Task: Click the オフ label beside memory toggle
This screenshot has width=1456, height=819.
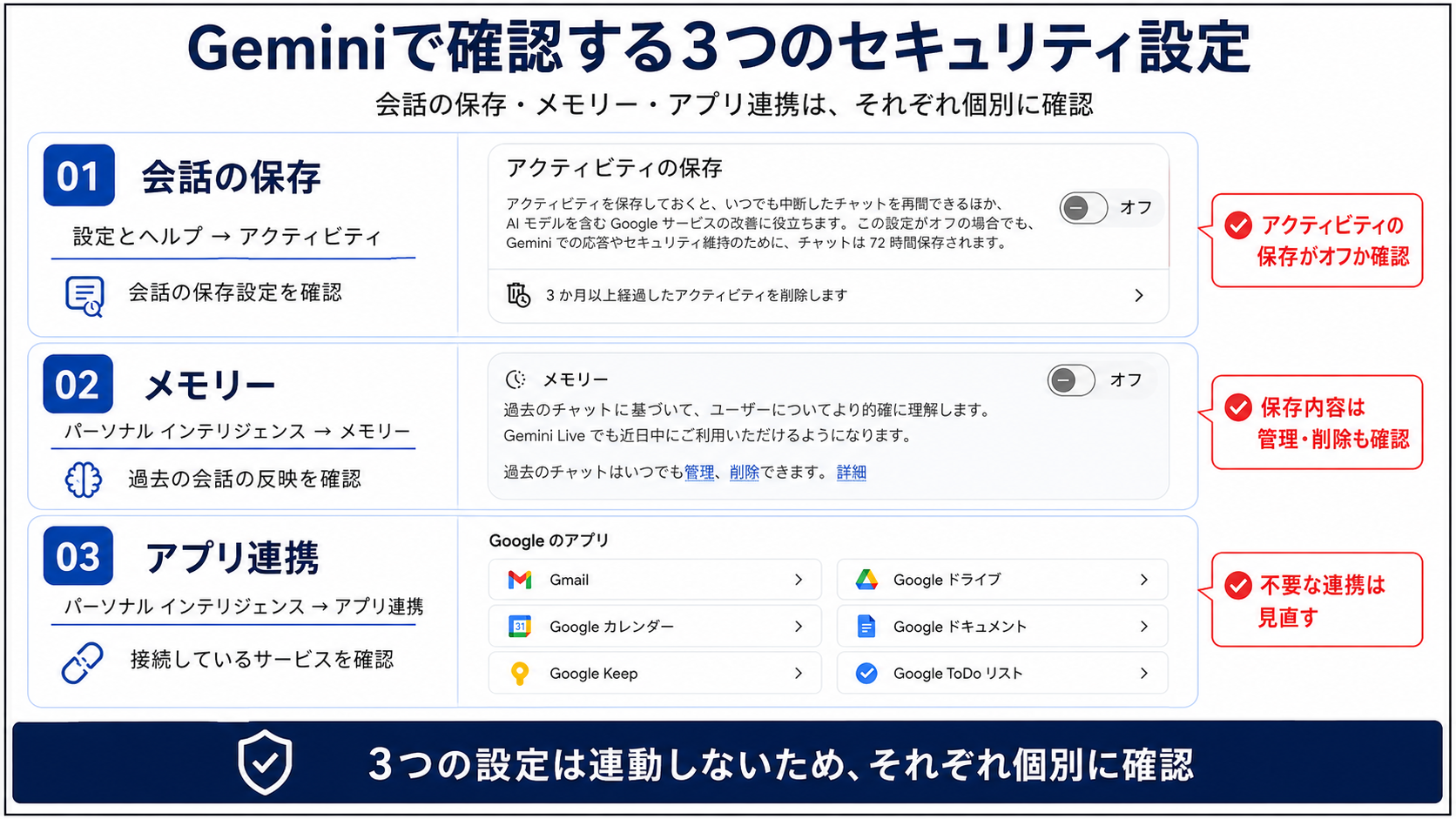Action: [1126, 380]
